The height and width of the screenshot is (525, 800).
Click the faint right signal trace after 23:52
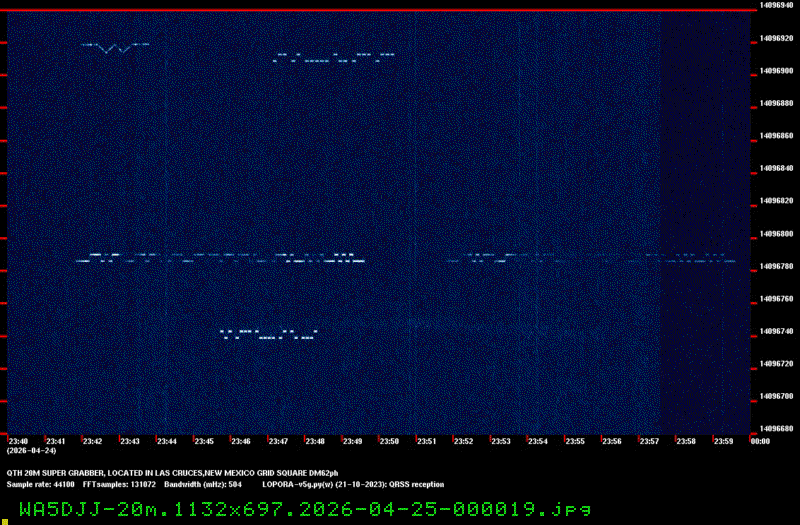(x=590, y=259)
